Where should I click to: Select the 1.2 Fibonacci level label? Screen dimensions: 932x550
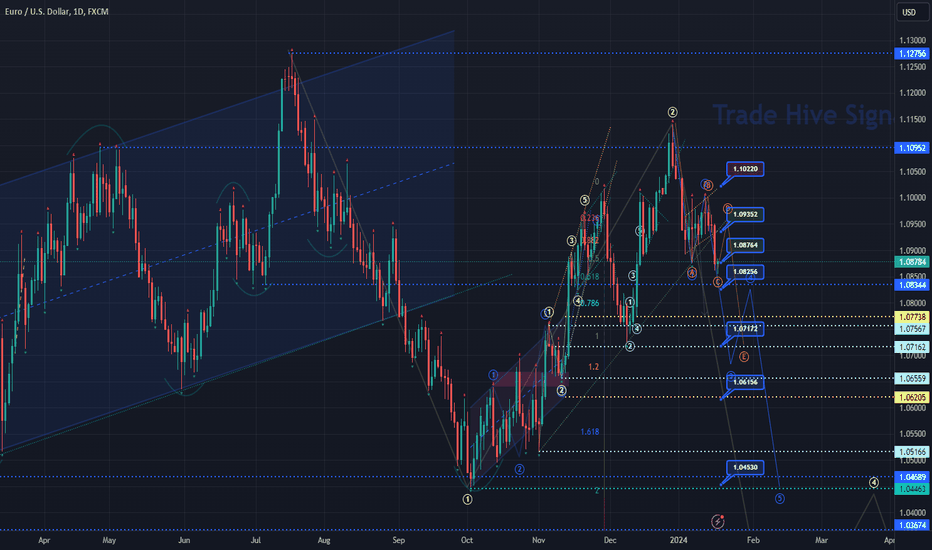pyautogui.click(x=593, y=367)
